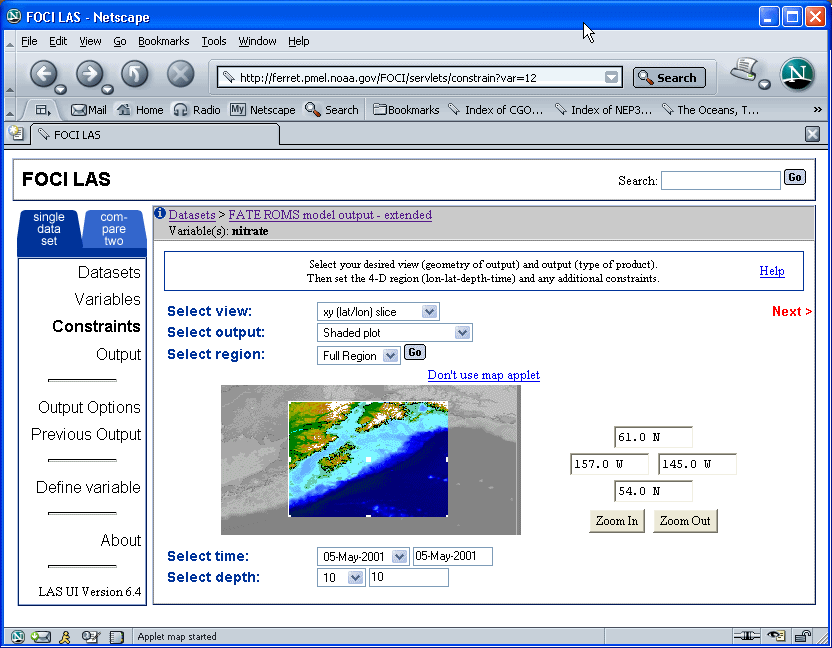This screenshot has width=832, height=648.
Task: Click the 61.0 N latitude input field
Action: coord(653,437)
